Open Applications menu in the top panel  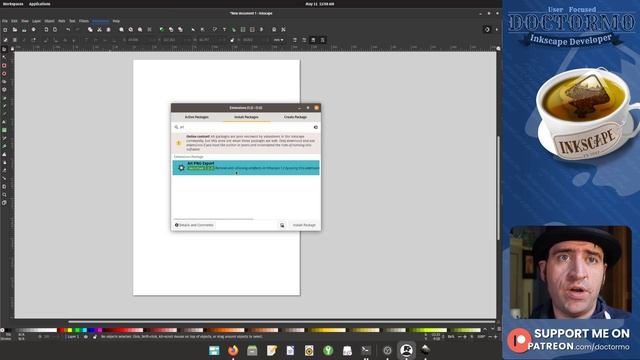click(40, 4)
